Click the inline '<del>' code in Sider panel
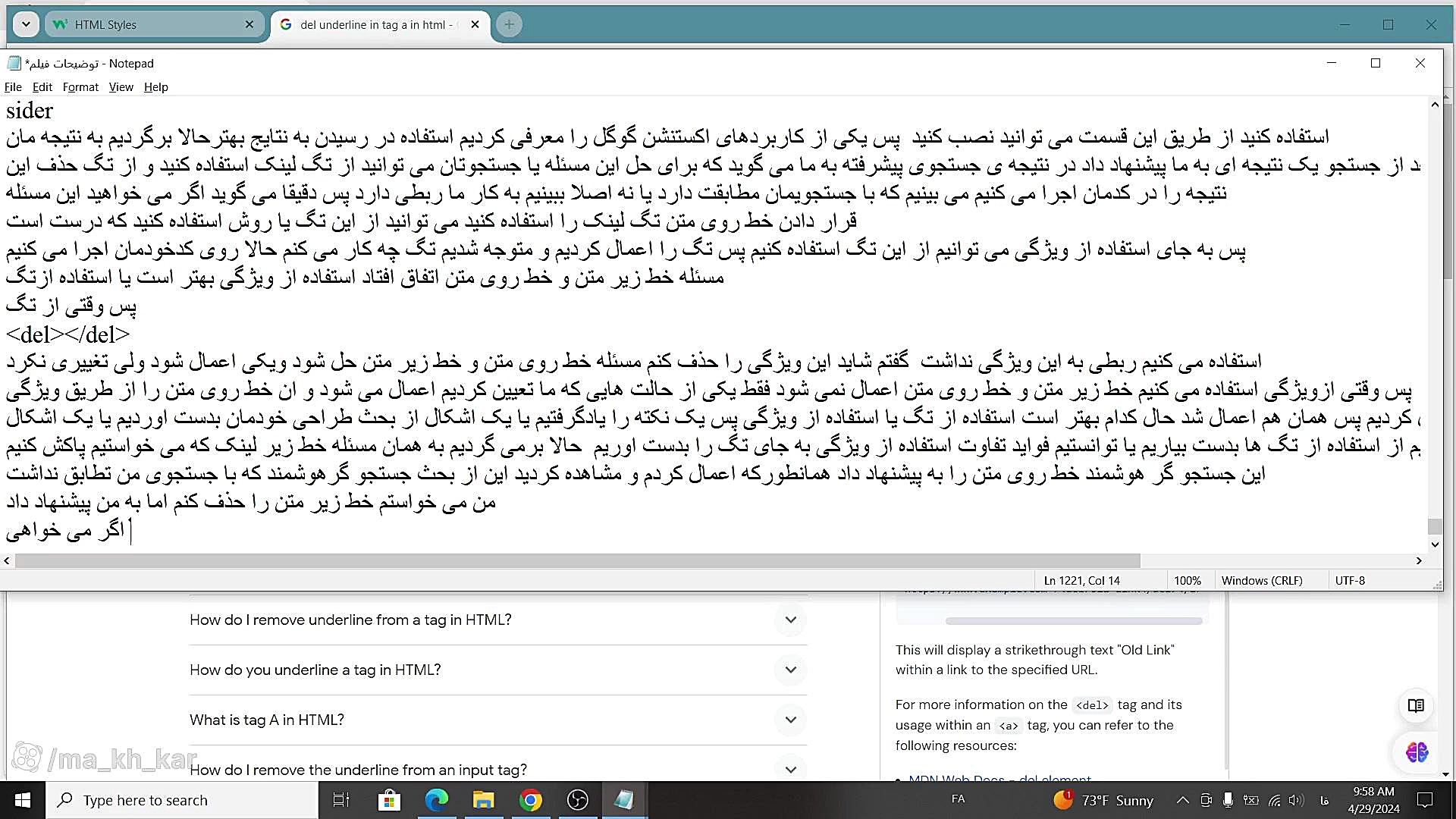This screenshot has height=819, width=1456. [1092, 705]
